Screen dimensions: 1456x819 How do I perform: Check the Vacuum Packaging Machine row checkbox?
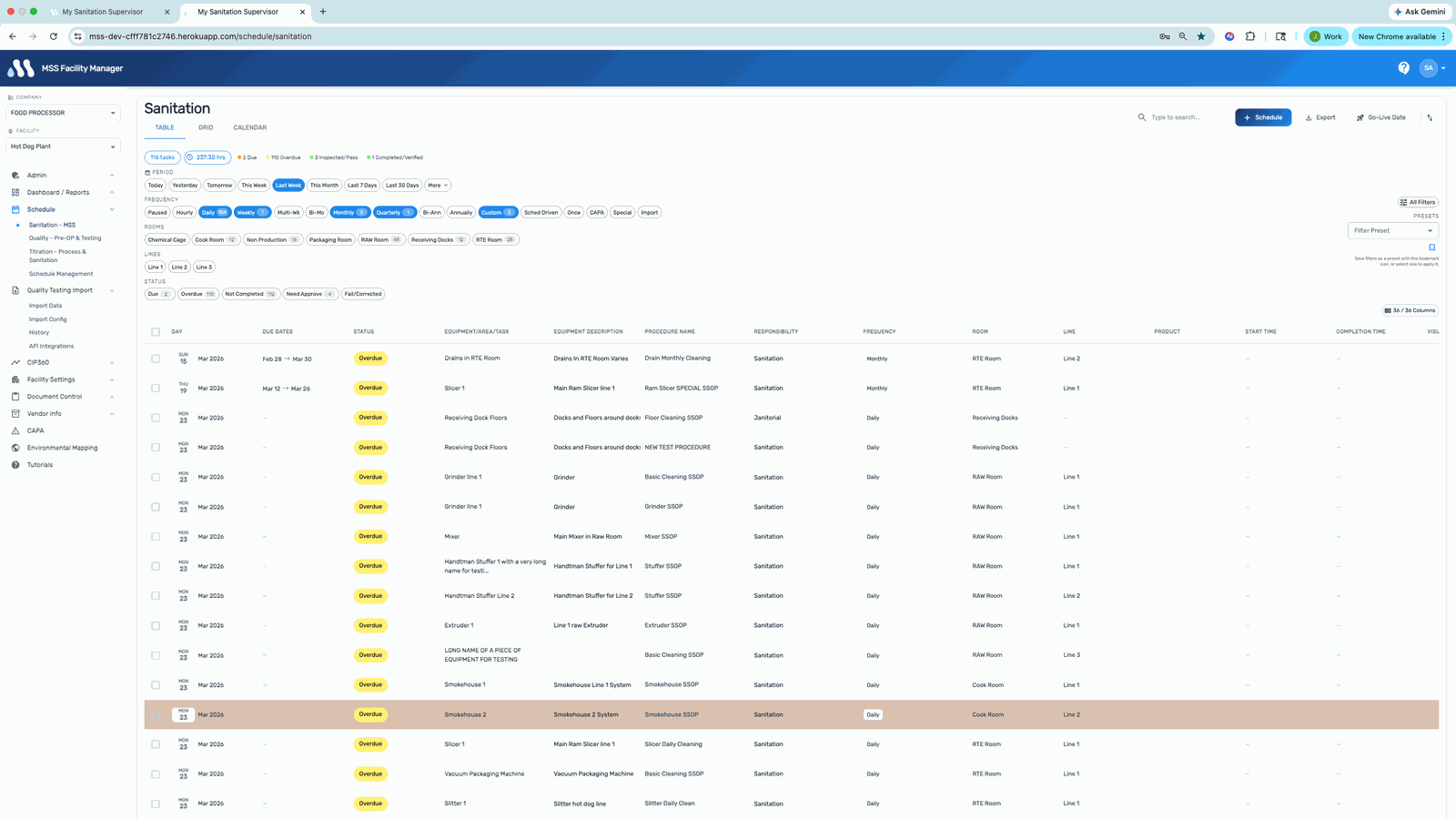[156, 774]
